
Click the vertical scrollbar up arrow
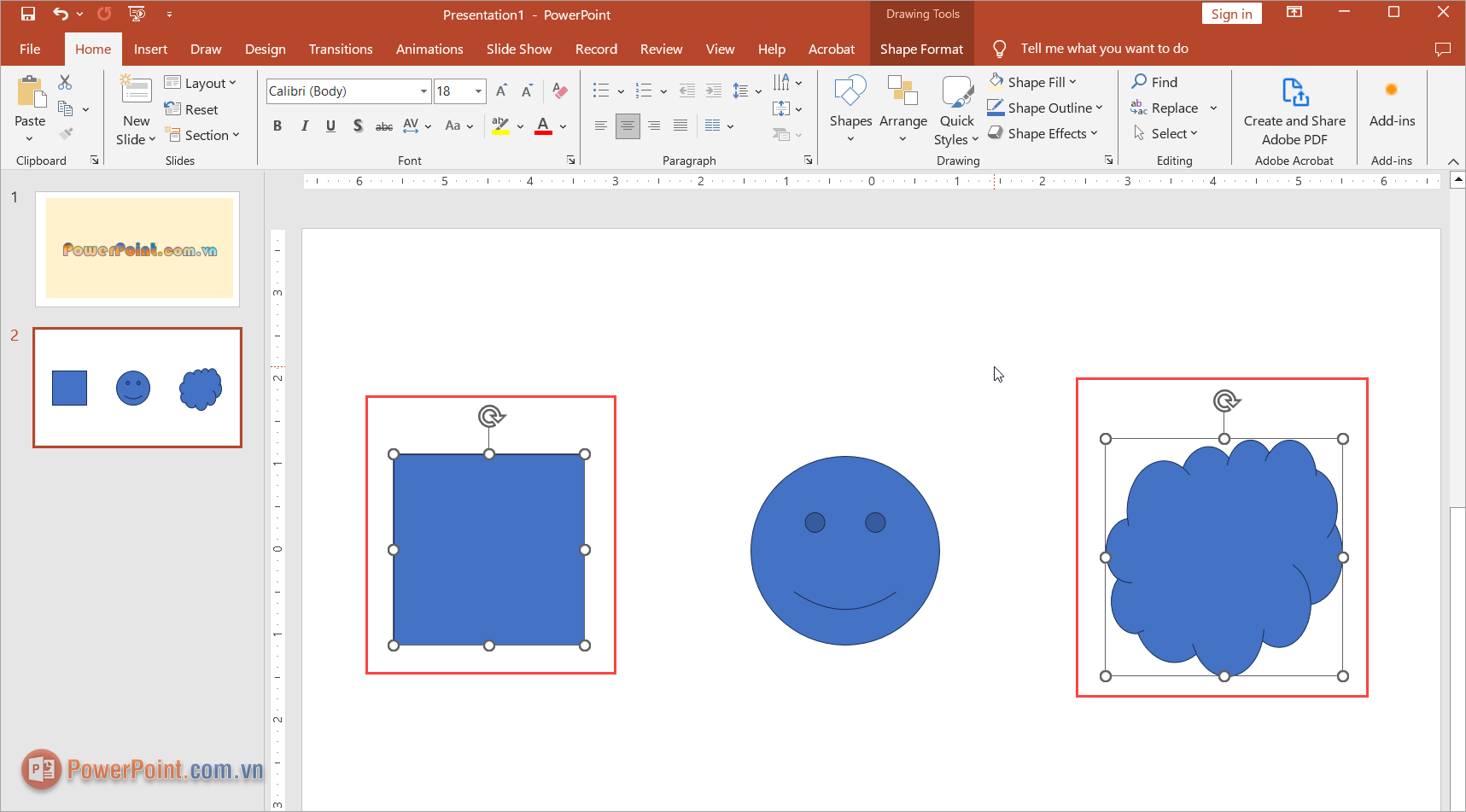[1458, 179]
